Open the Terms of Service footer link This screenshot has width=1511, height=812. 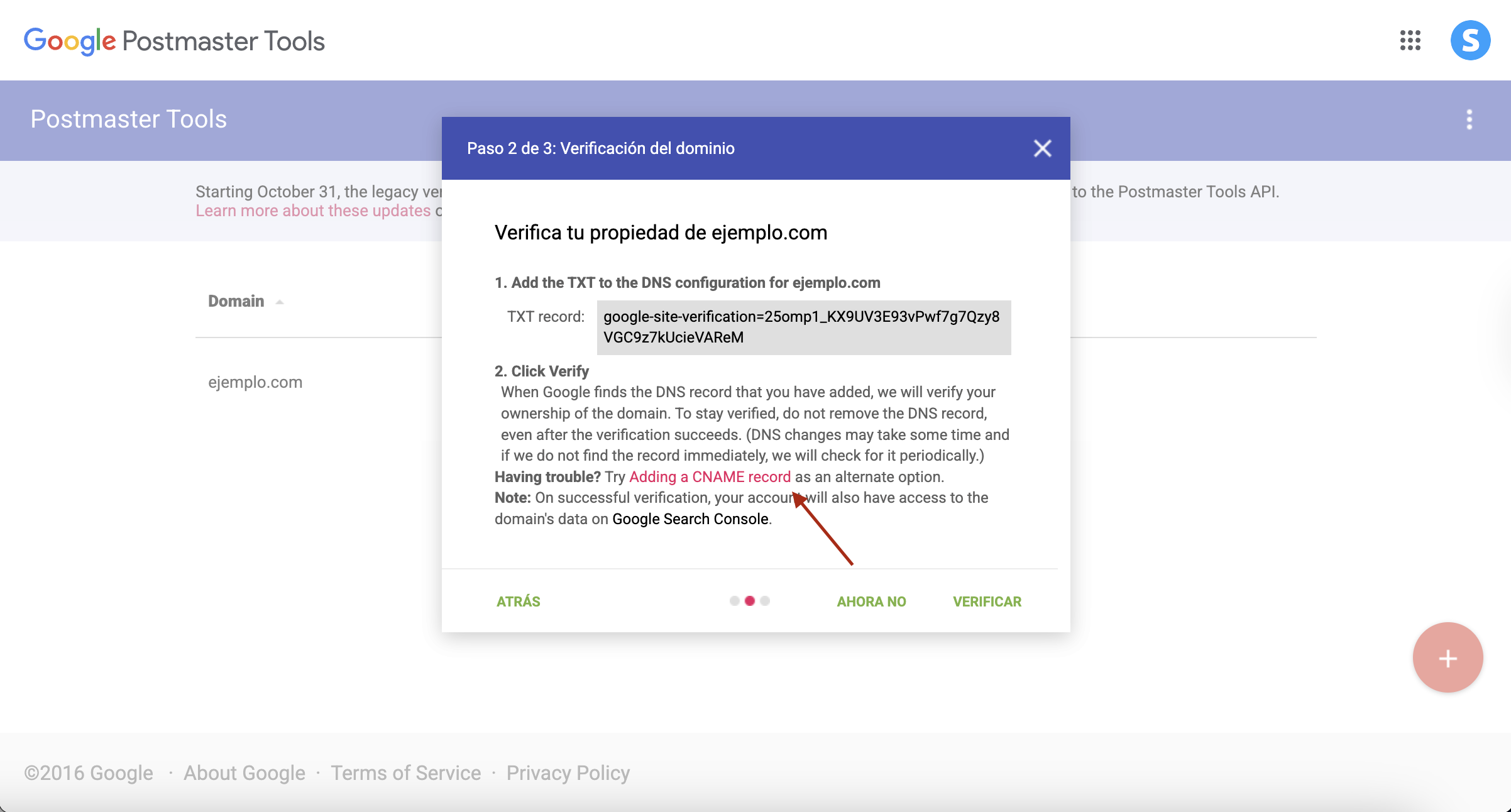point(405,773)
